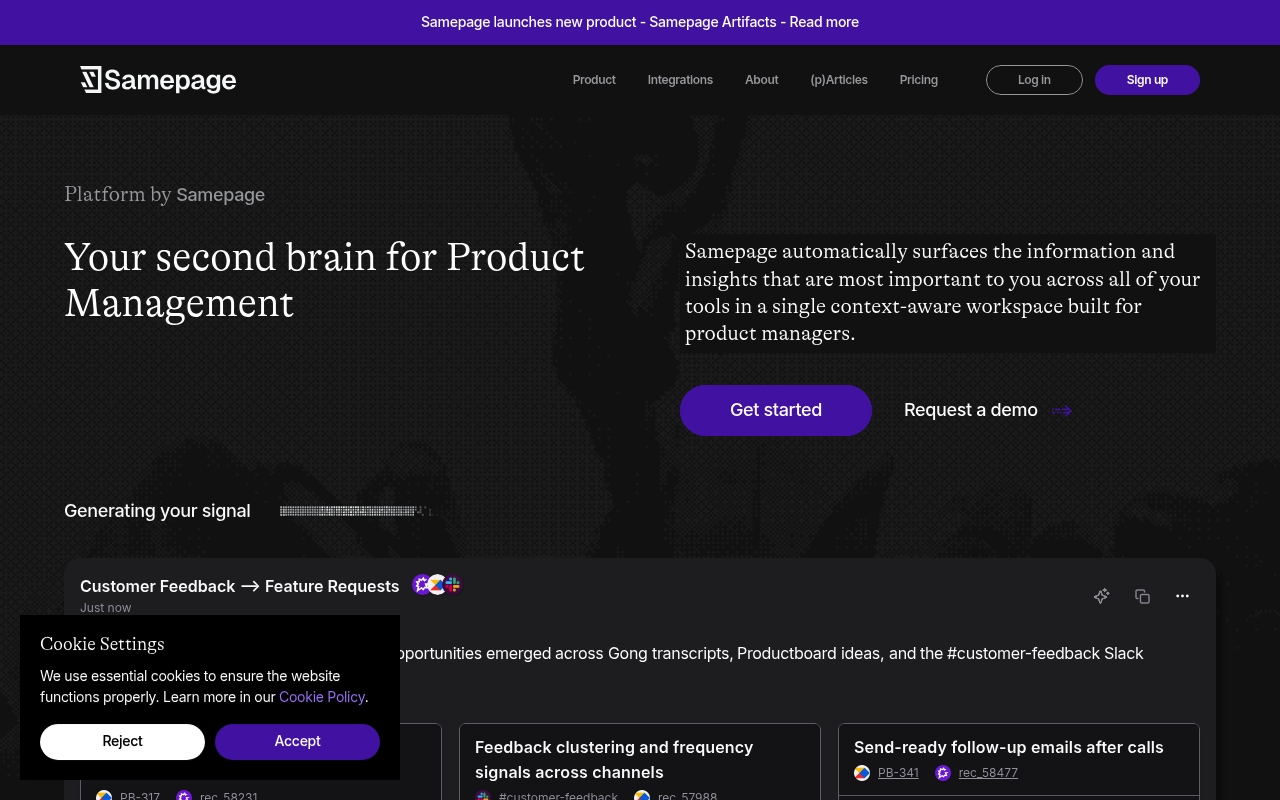Screen dimensions: 1280x800
Task: Open the Product menu
Action: click(x=594, y=80)
